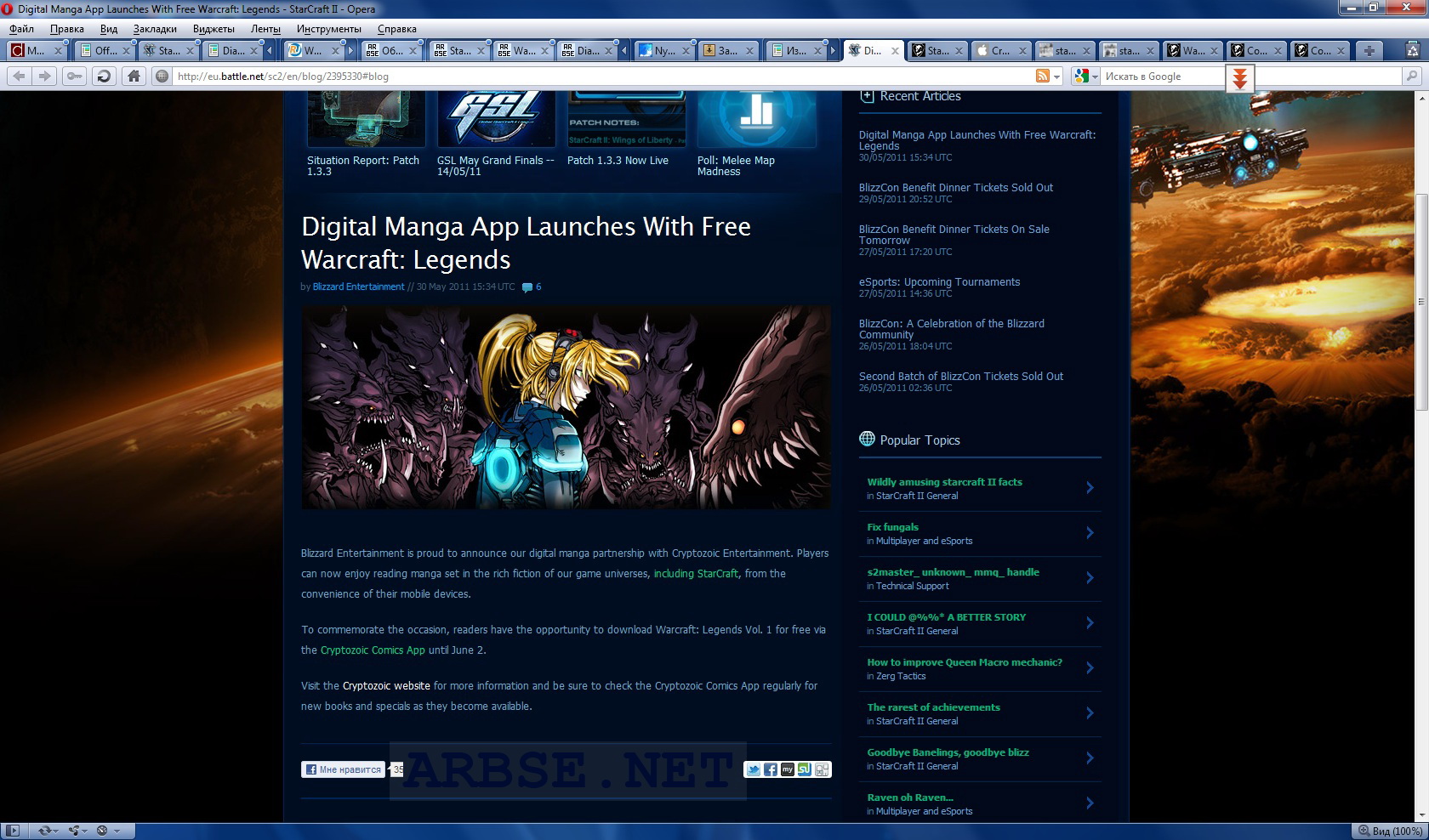Toggle the panels button in status bar
The width and height of the screenshot is (1429, 840).
(x=14, y=831)
